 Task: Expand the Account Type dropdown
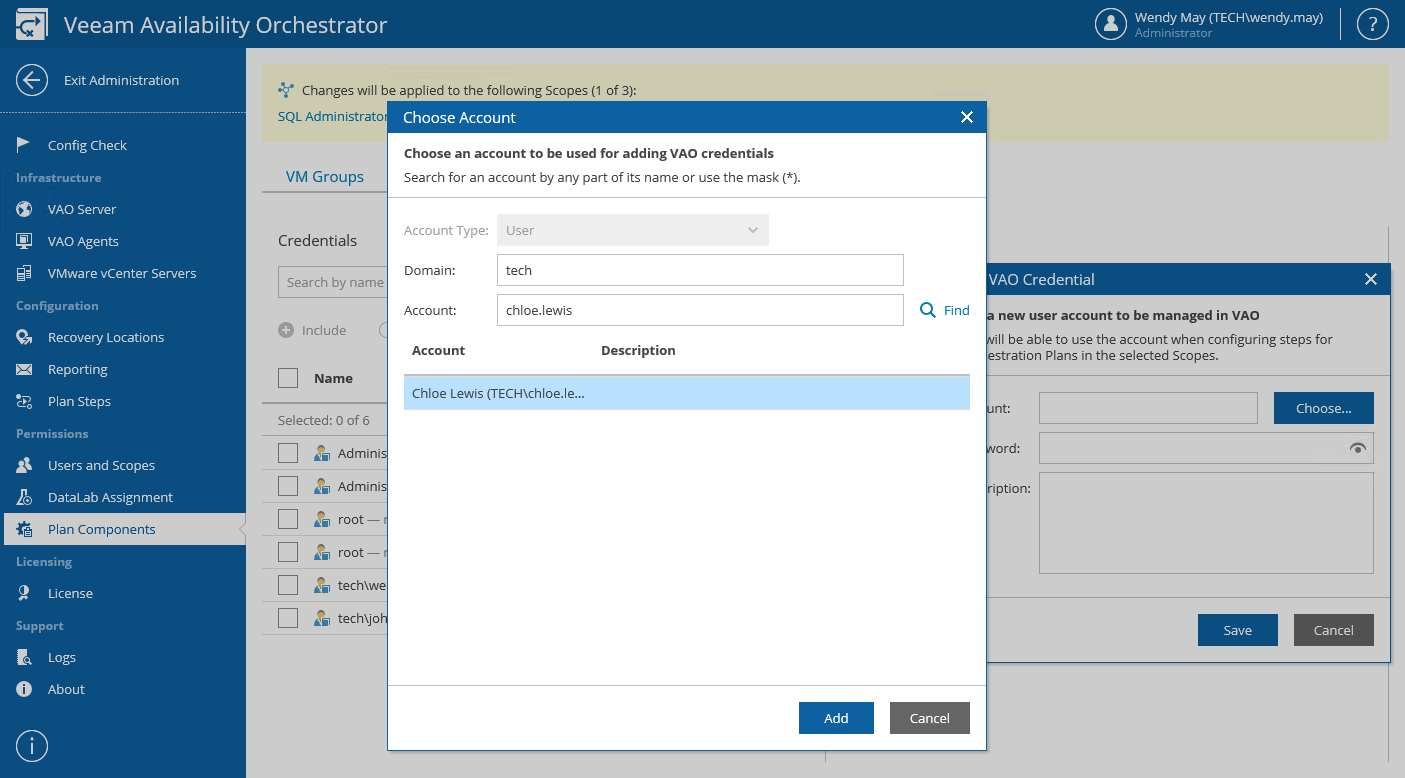point(633,230)
